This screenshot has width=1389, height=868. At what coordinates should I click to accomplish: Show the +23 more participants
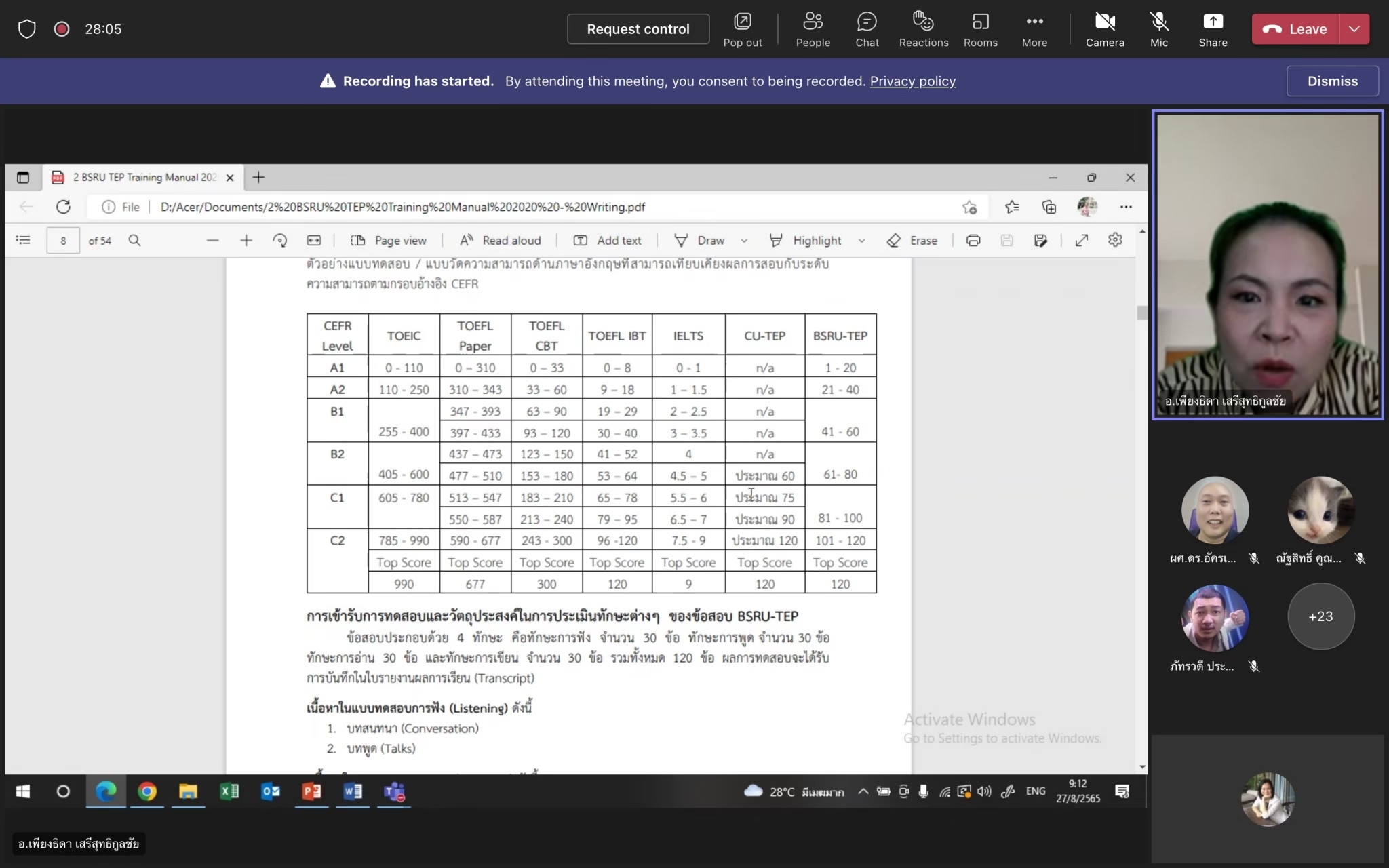[x=1320, y=616]
